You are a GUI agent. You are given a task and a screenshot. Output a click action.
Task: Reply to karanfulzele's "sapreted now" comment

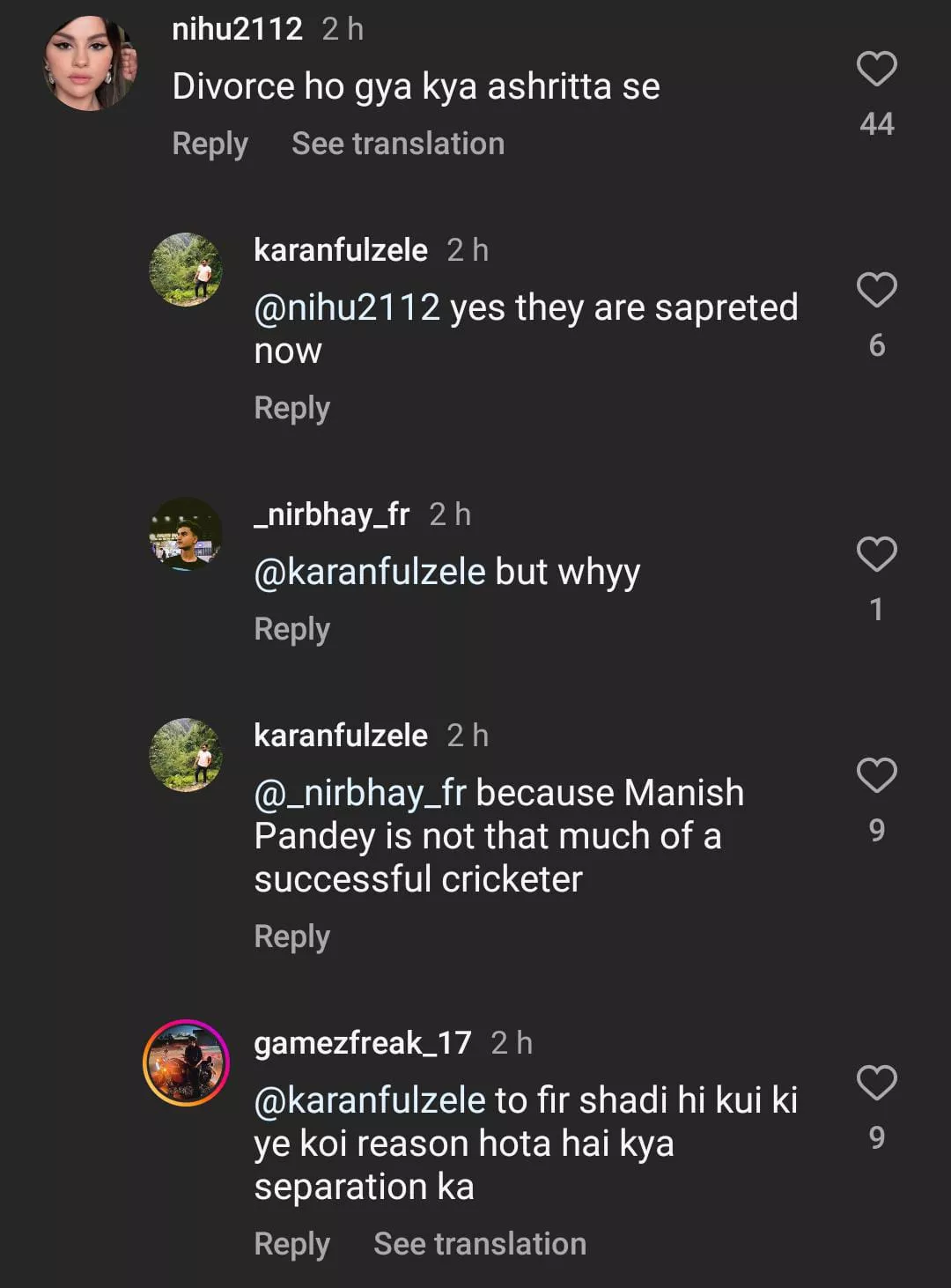291,408
